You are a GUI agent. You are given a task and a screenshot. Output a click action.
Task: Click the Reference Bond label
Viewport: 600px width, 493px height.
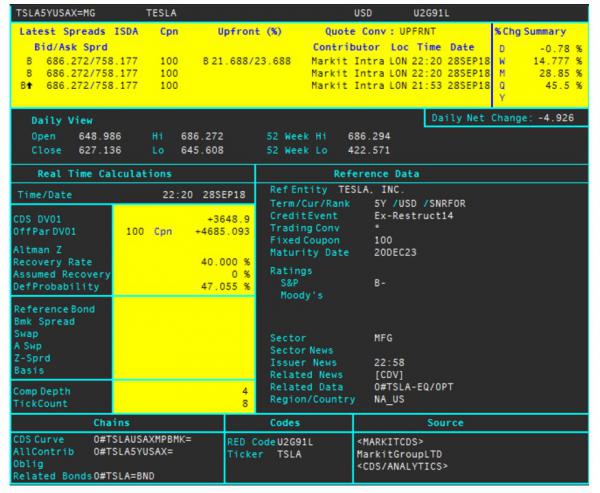pos(54,309)
